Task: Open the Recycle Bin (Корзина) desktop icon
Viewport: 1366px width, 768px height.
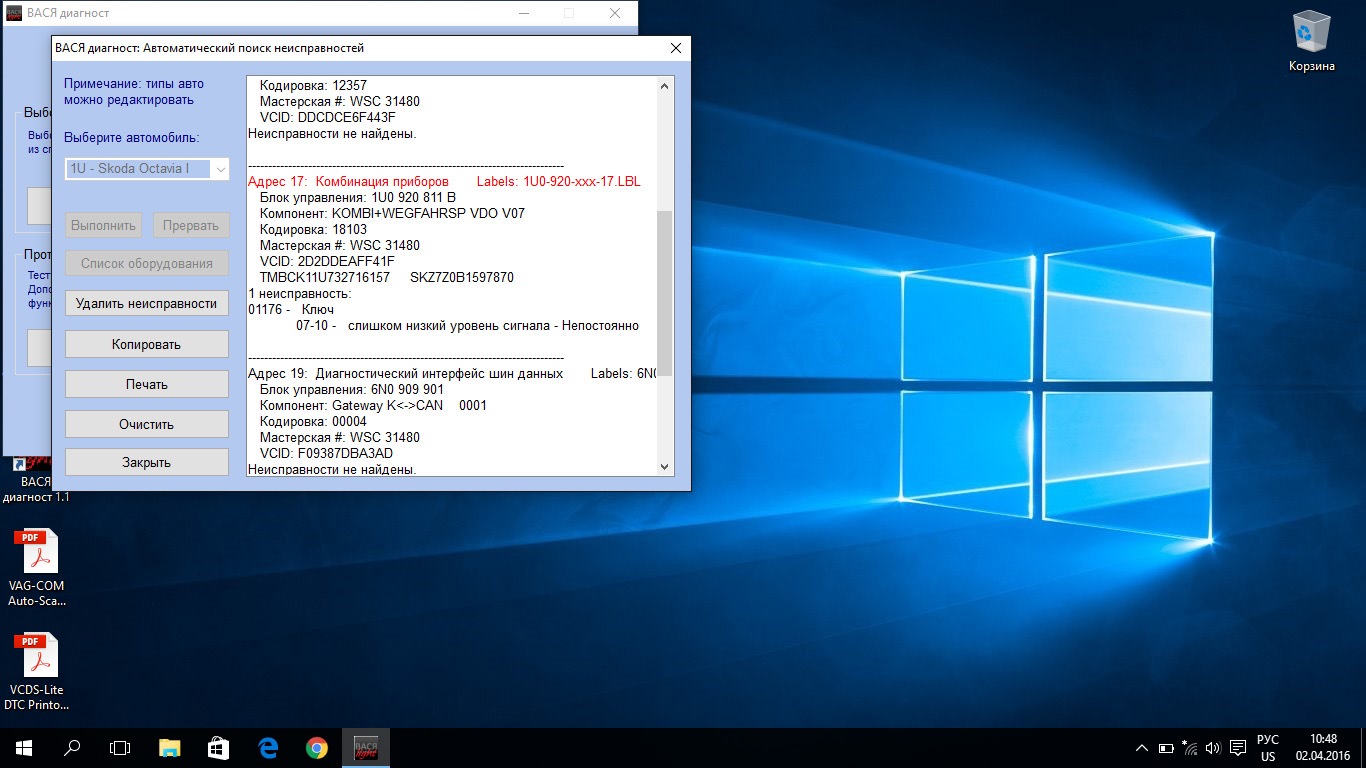Action: [x=1311, y=42]
